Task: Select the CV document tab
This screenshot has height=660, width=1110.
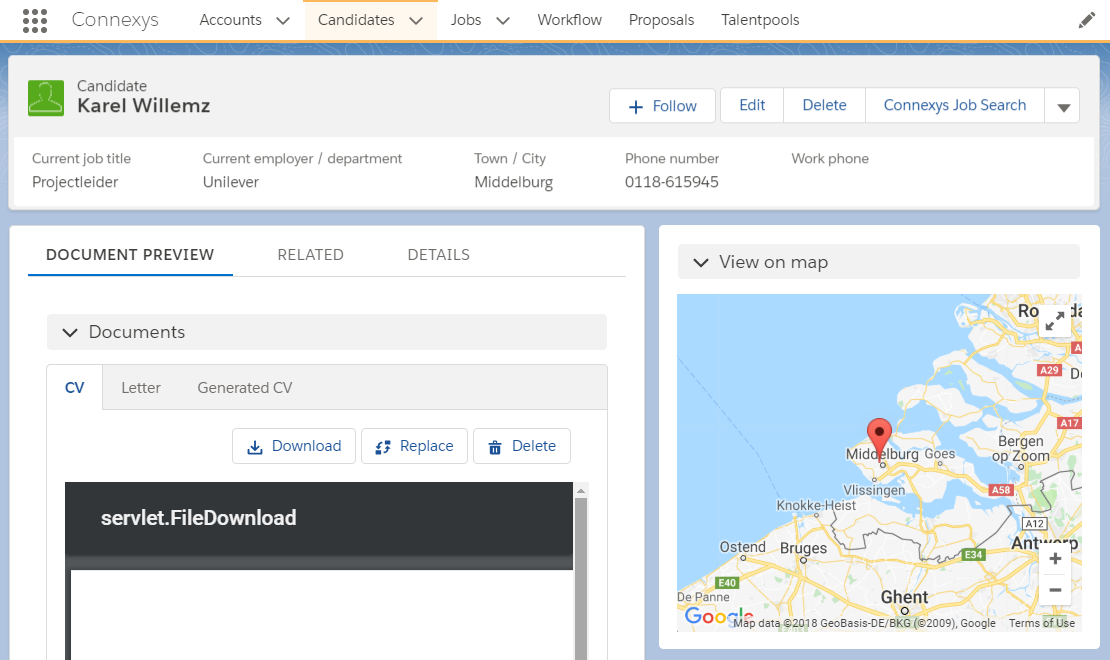Action: pos(74,387)
